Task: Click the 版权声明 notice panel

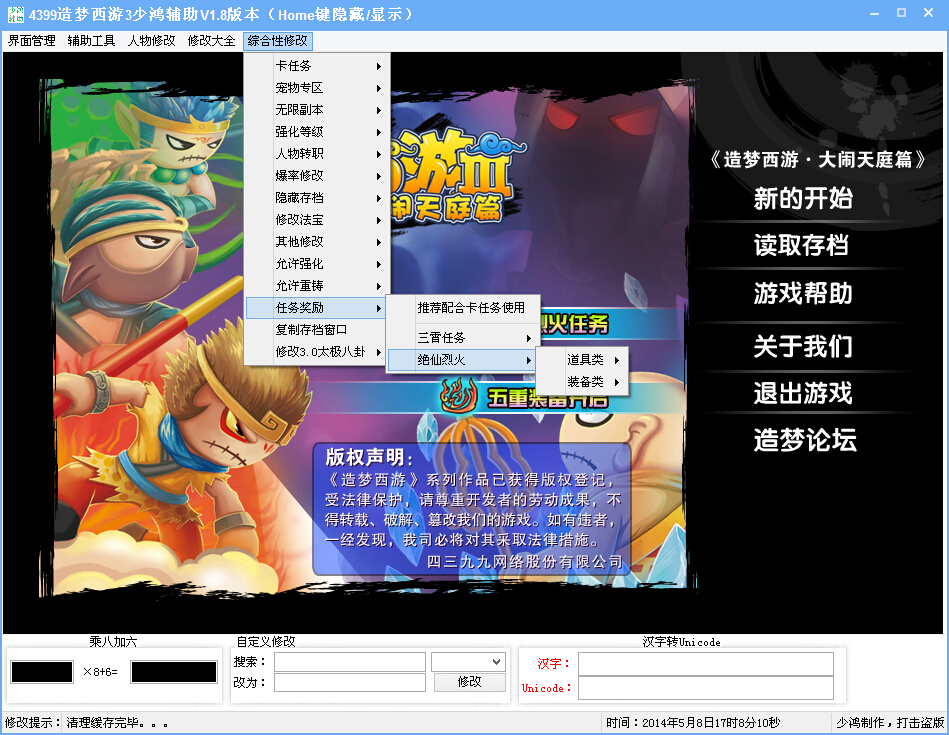Action: 473,509
